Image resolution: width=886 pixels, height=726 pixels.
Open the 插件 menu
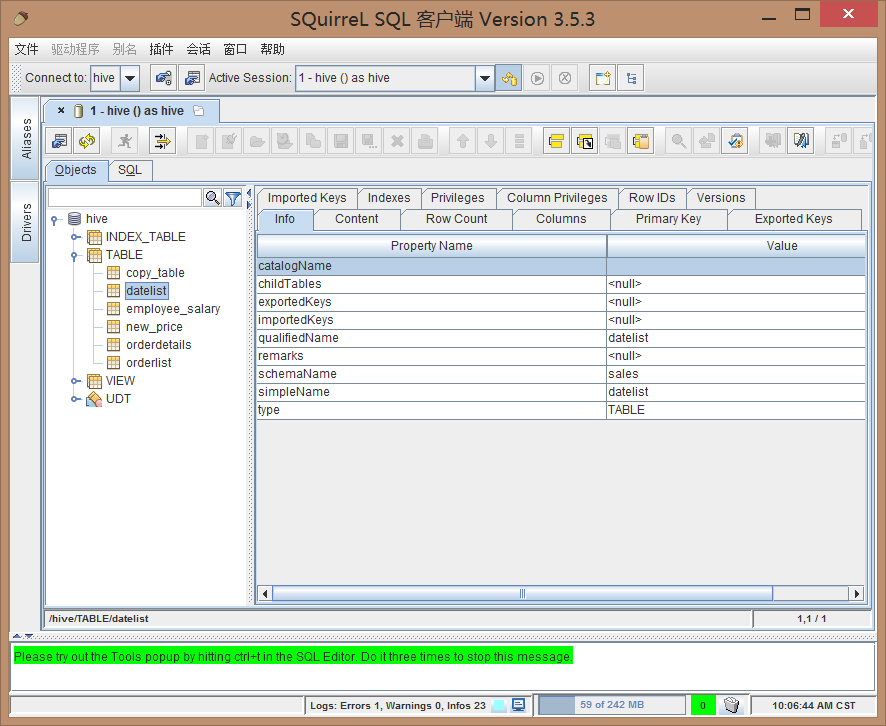coord(161,49)
